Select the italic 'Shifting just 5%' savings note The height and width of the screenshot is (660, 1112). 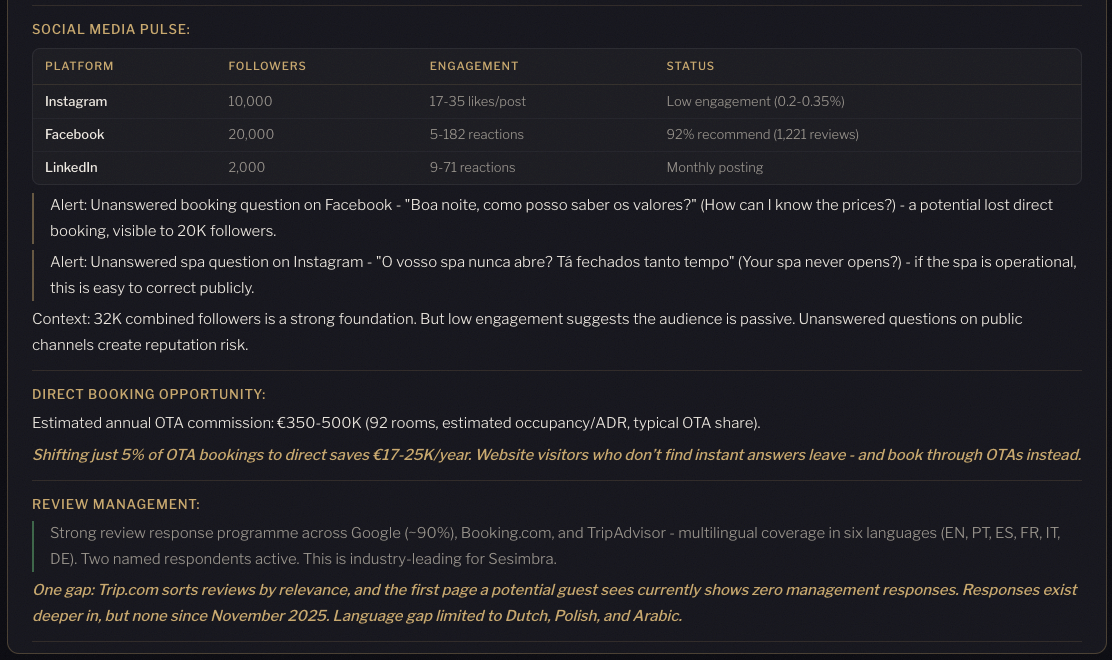(x=556, y=455)
